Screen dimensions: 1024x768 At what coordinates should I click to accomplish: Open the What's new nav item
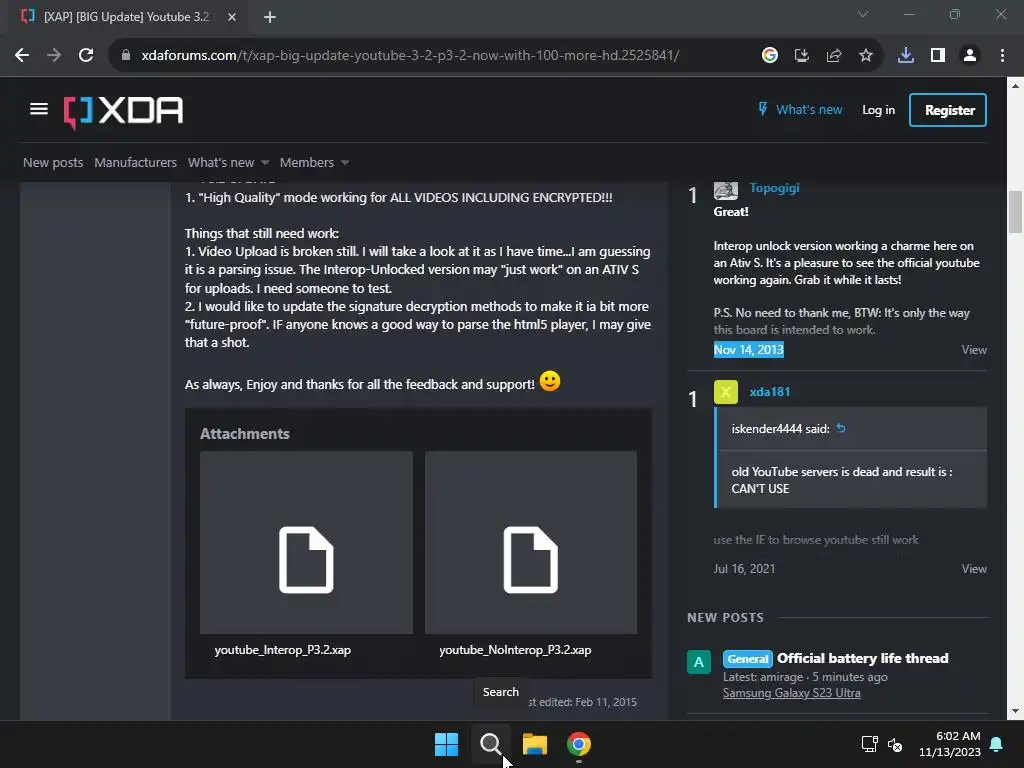click(221, 162)
